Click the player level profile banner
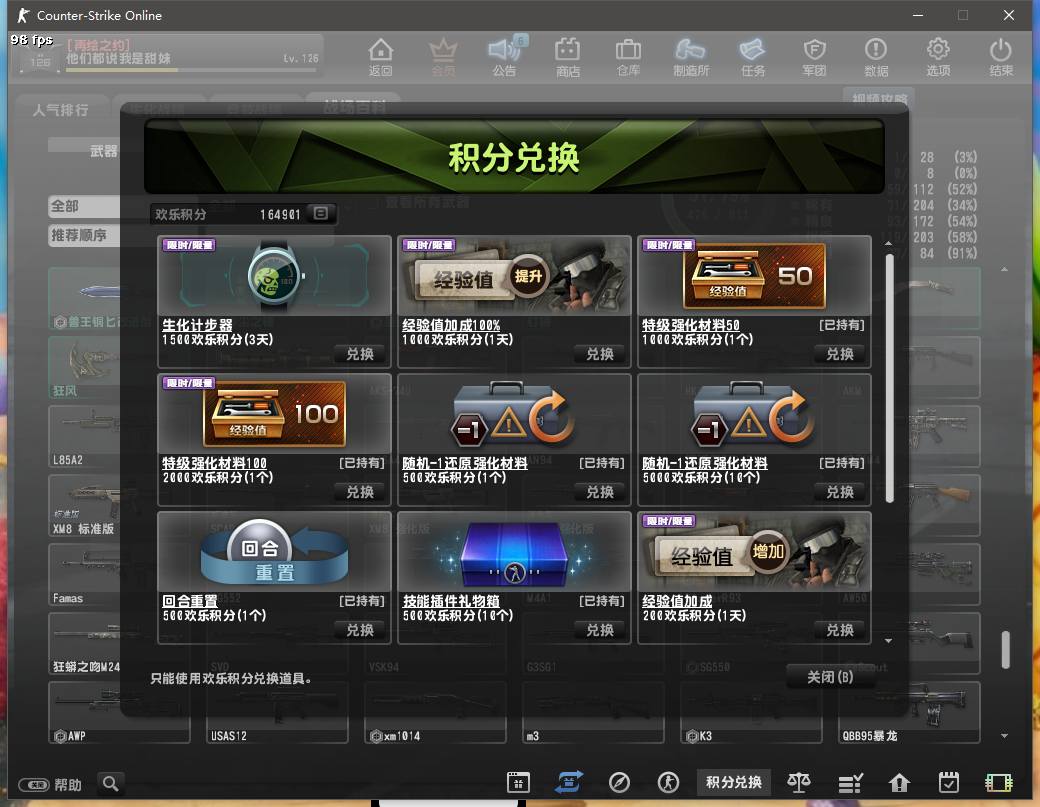The image size is (1040, 807). (167, 54)
